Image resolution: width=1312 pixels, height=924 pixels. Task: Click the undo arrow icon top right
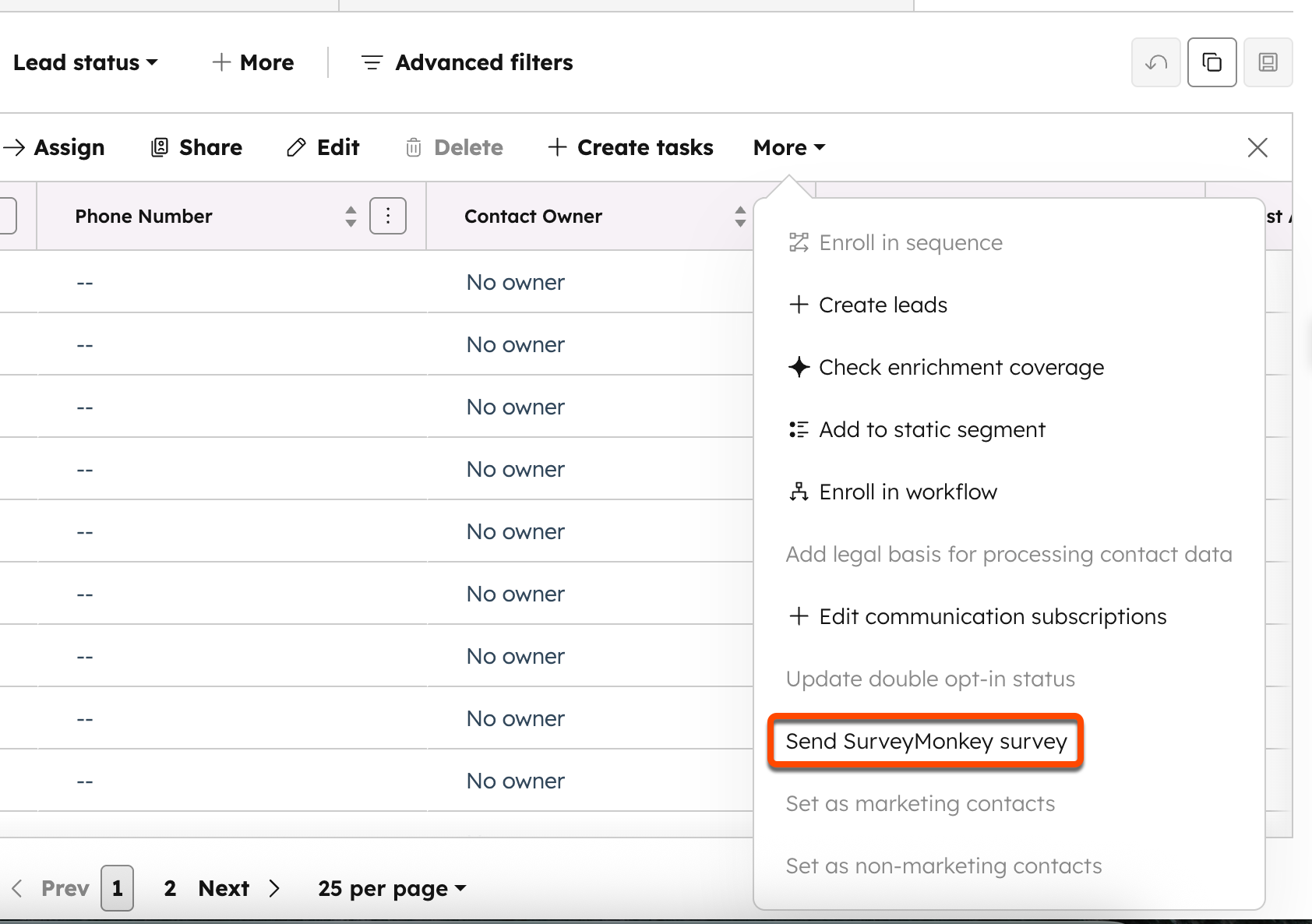pos(1156,62)
